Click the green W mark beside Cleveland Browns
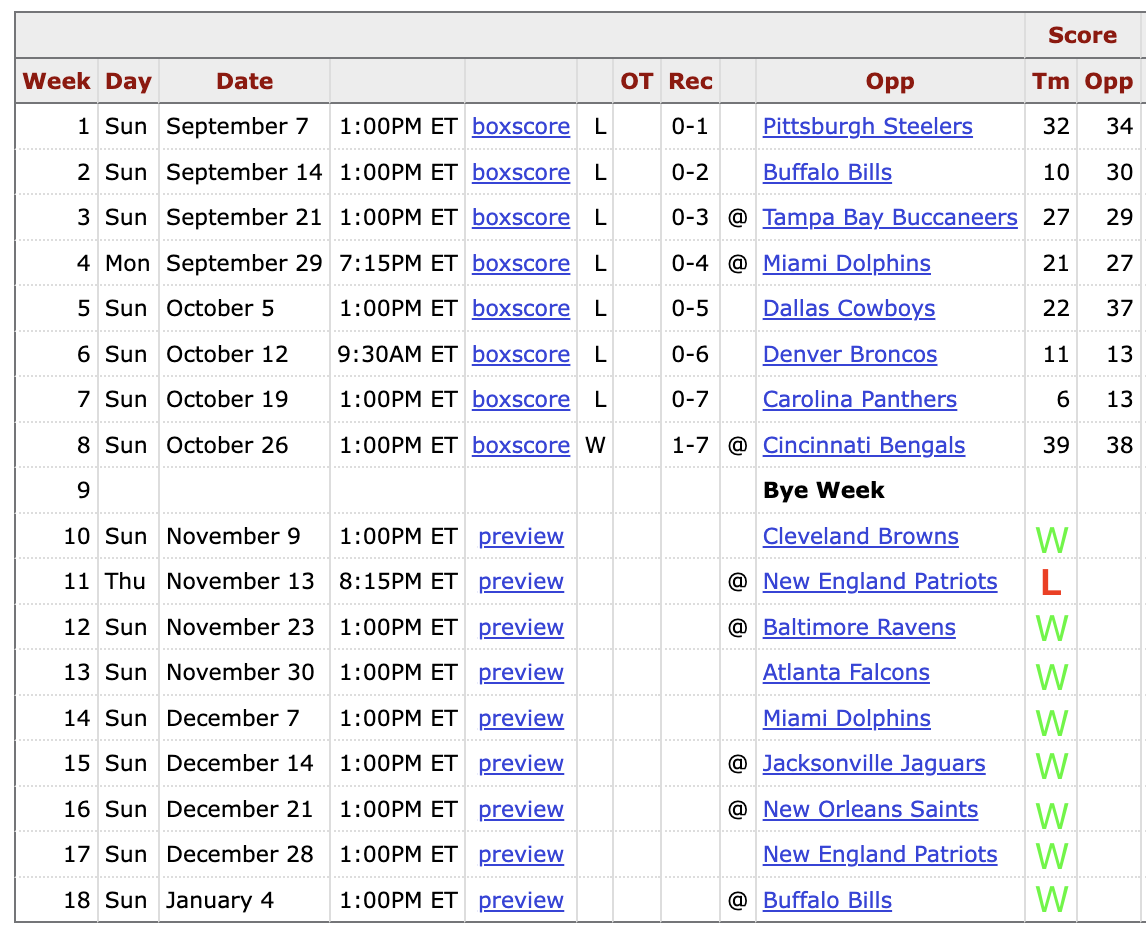The width and height of the screenshot is (1146, 934). tap(1052, 540)
